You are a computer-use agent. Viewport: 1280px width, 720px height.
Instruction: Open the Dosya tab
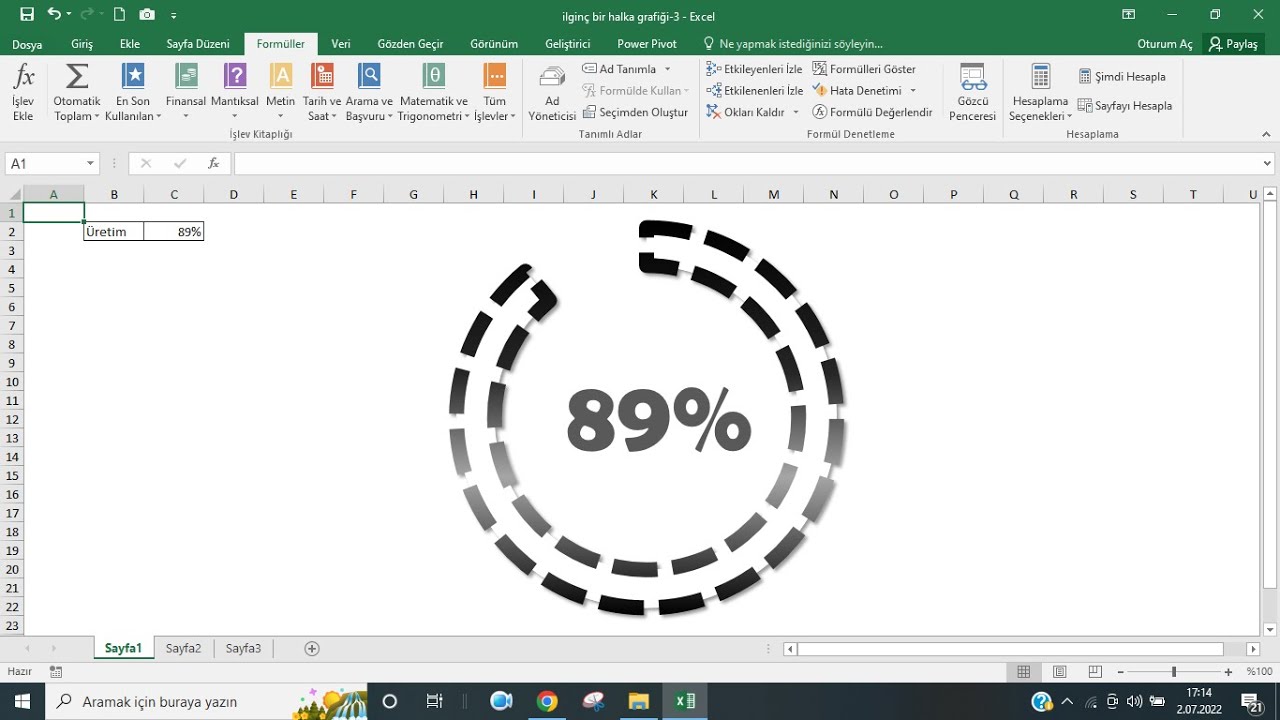coord(27,44)
